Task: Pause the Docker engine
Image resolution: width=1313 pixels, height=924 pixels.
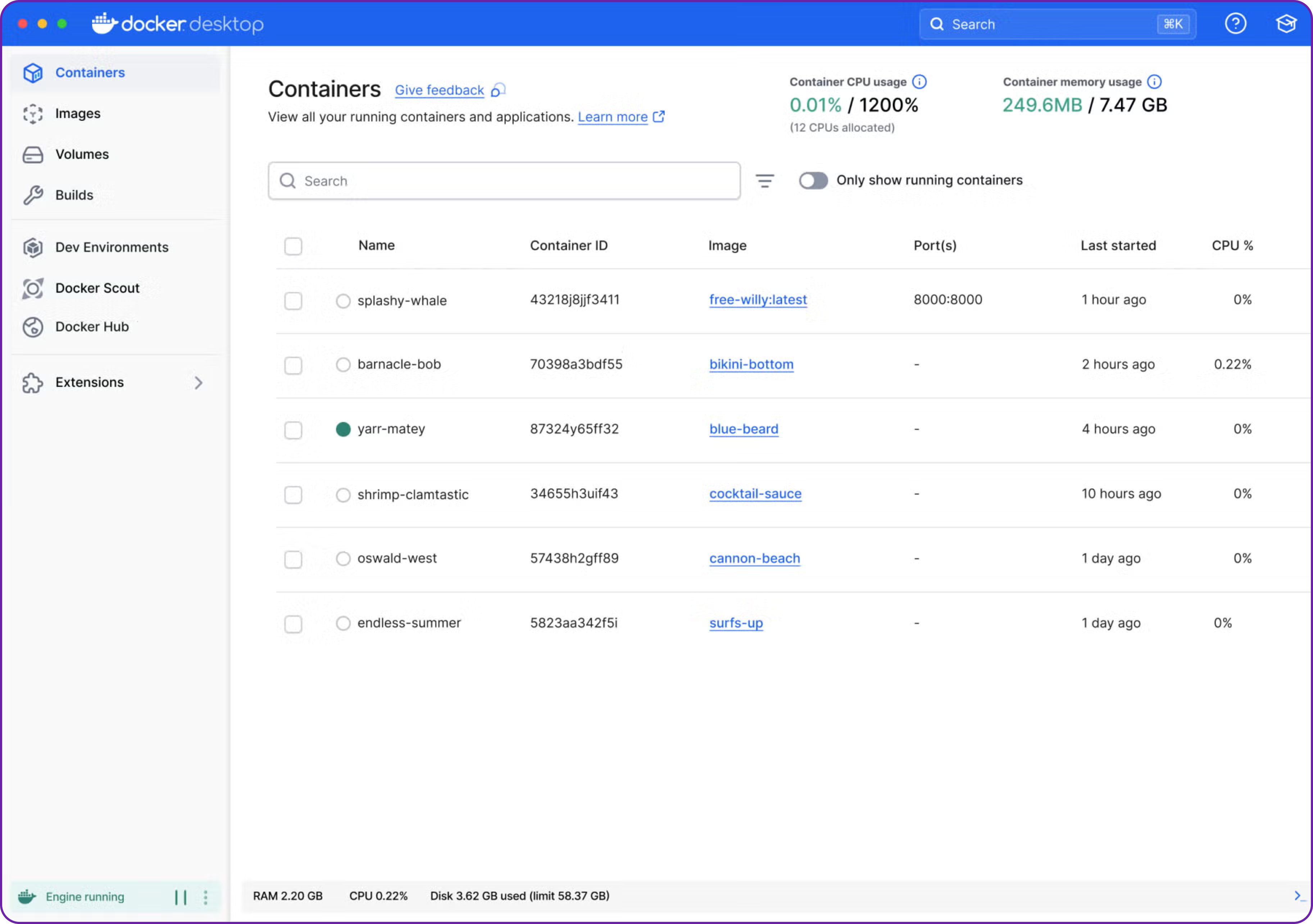Action: pyautogui.click(x=180, y=897)
